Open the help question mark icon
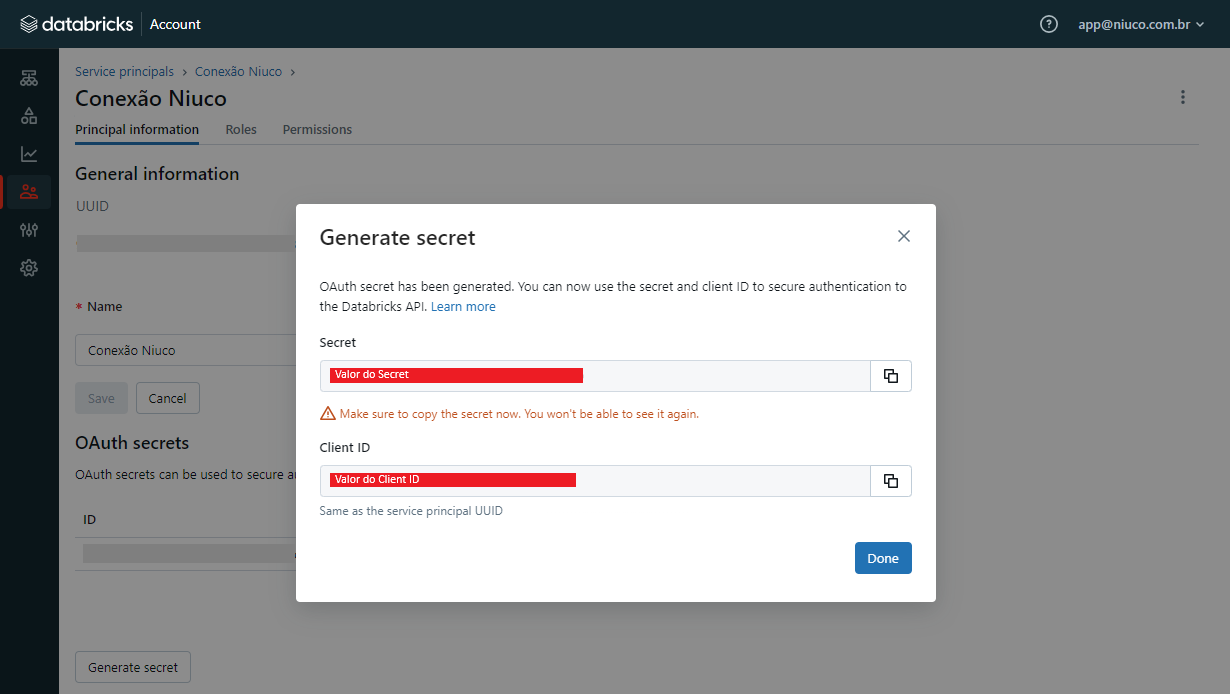The image size is (1230, 694). pyautogui.click(x=1049, y=24)
